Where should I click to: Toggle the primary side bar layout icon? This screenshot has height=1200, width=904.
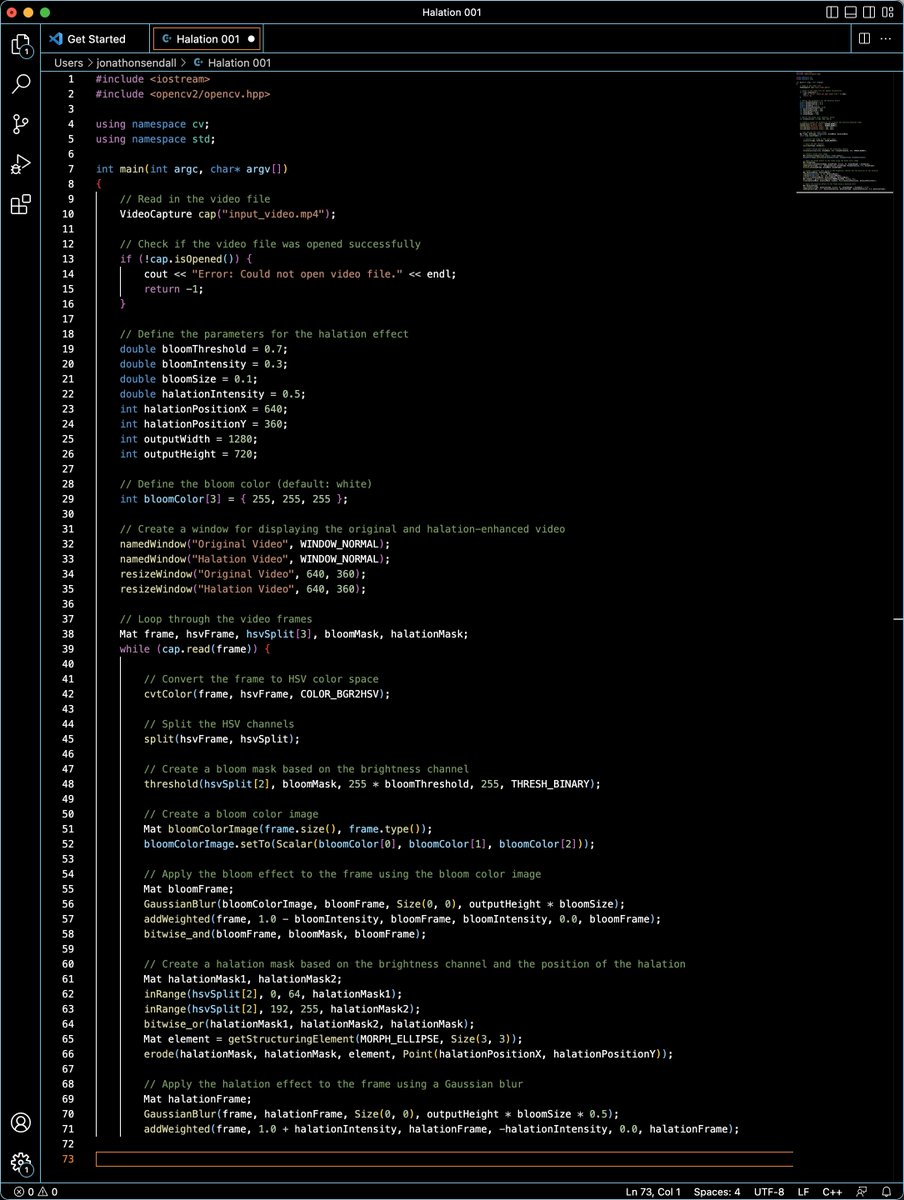[x=833, y=12]
